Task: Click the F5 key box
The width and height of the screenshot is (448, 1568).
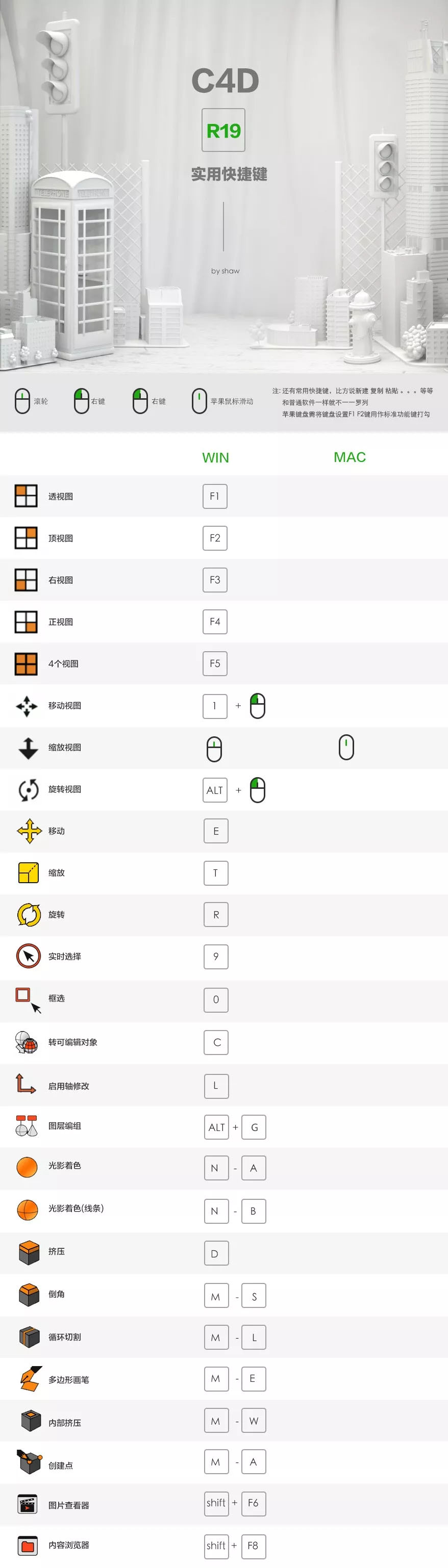Action: [215, 663]
